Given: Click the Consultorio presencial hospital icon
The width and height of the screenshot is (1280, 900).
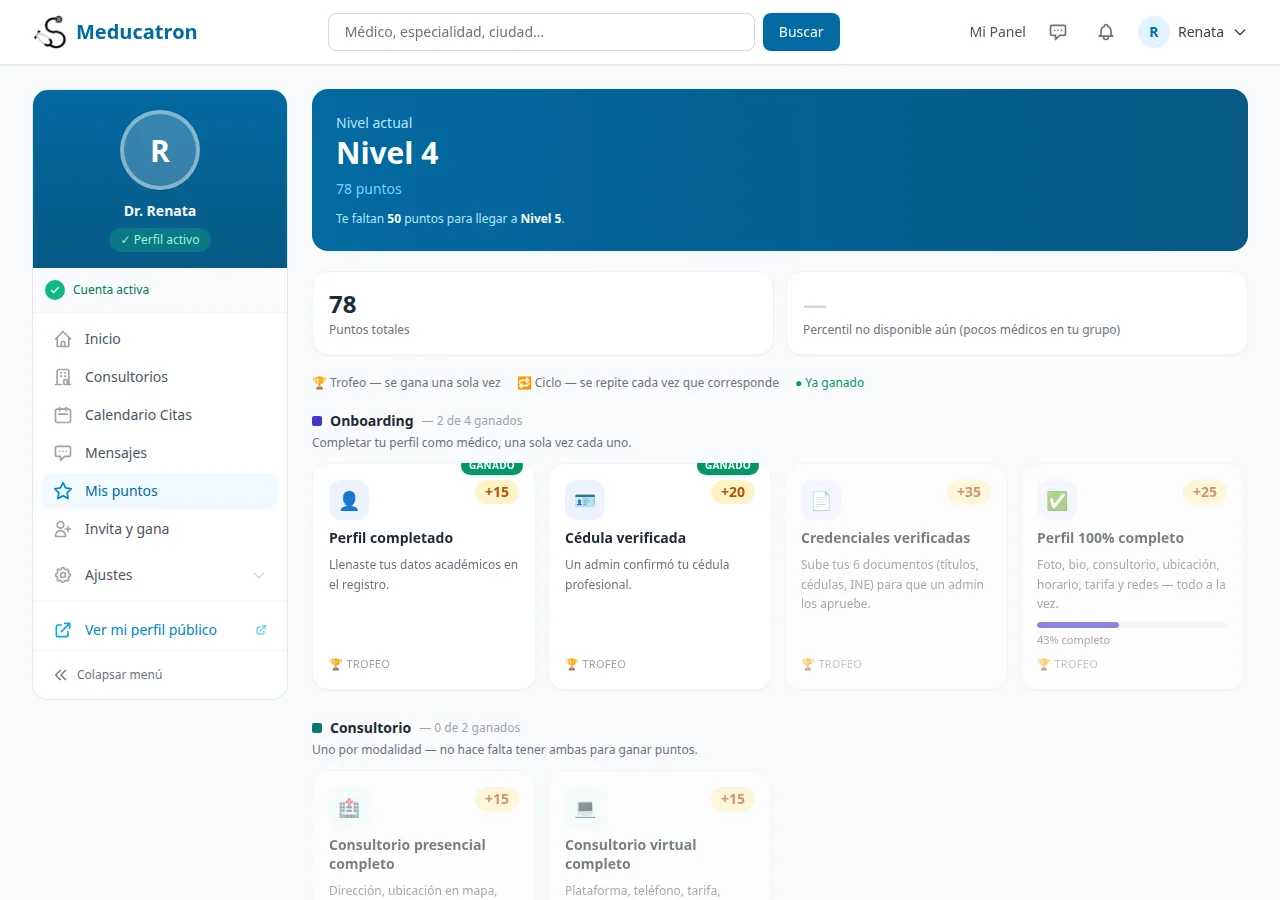Looking at the screenshot, I should click(349, 807).
